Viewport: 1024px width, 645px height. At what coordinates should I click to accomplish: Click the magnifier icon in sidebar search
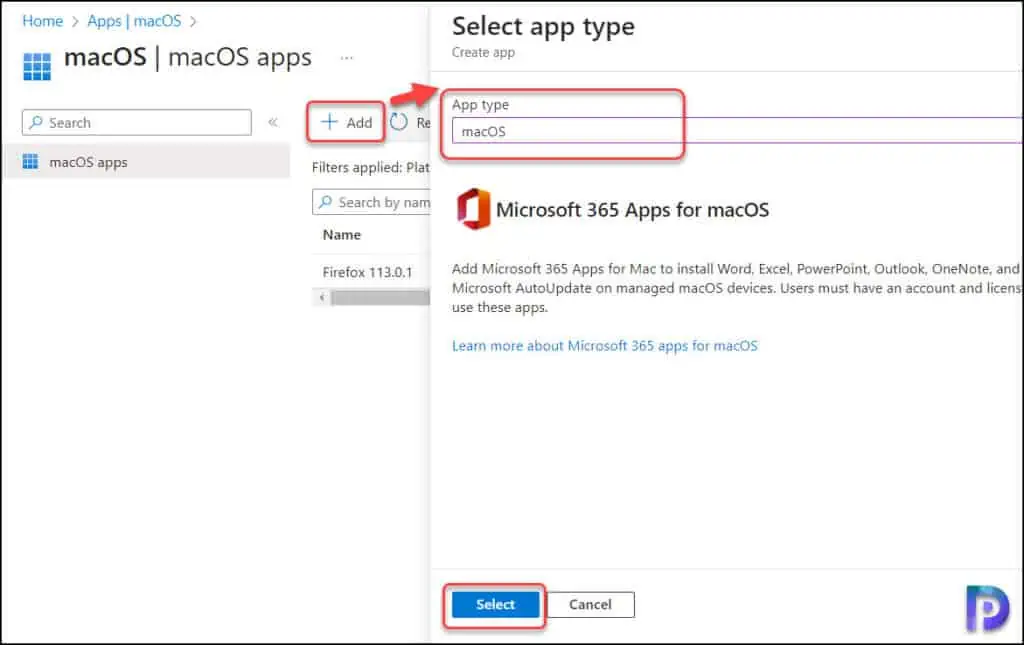(36, 123)
